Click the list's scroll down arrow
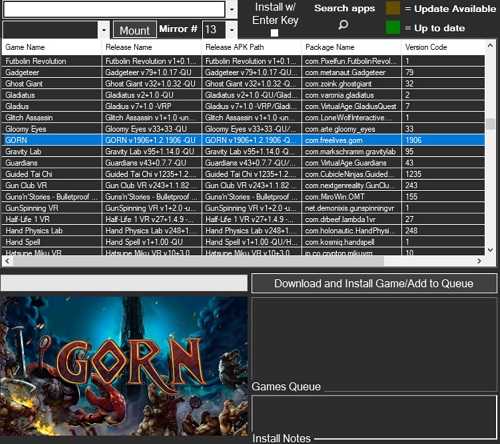The image size is (500, 444). coord(490,250)
